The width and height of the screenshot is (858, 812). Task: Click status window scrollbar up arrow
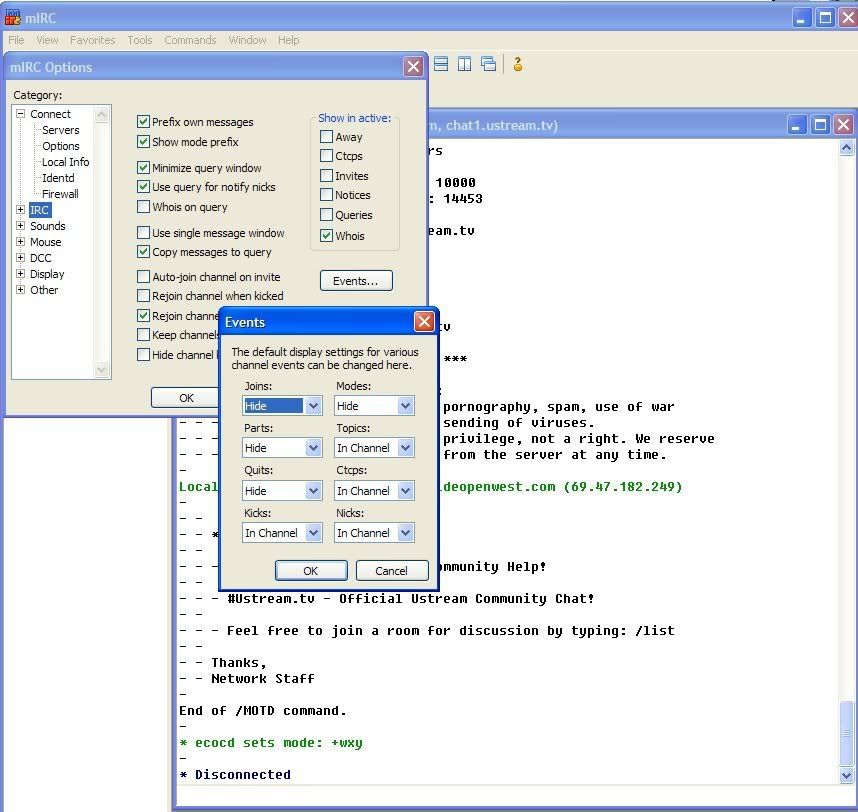(x=846, y=148)
